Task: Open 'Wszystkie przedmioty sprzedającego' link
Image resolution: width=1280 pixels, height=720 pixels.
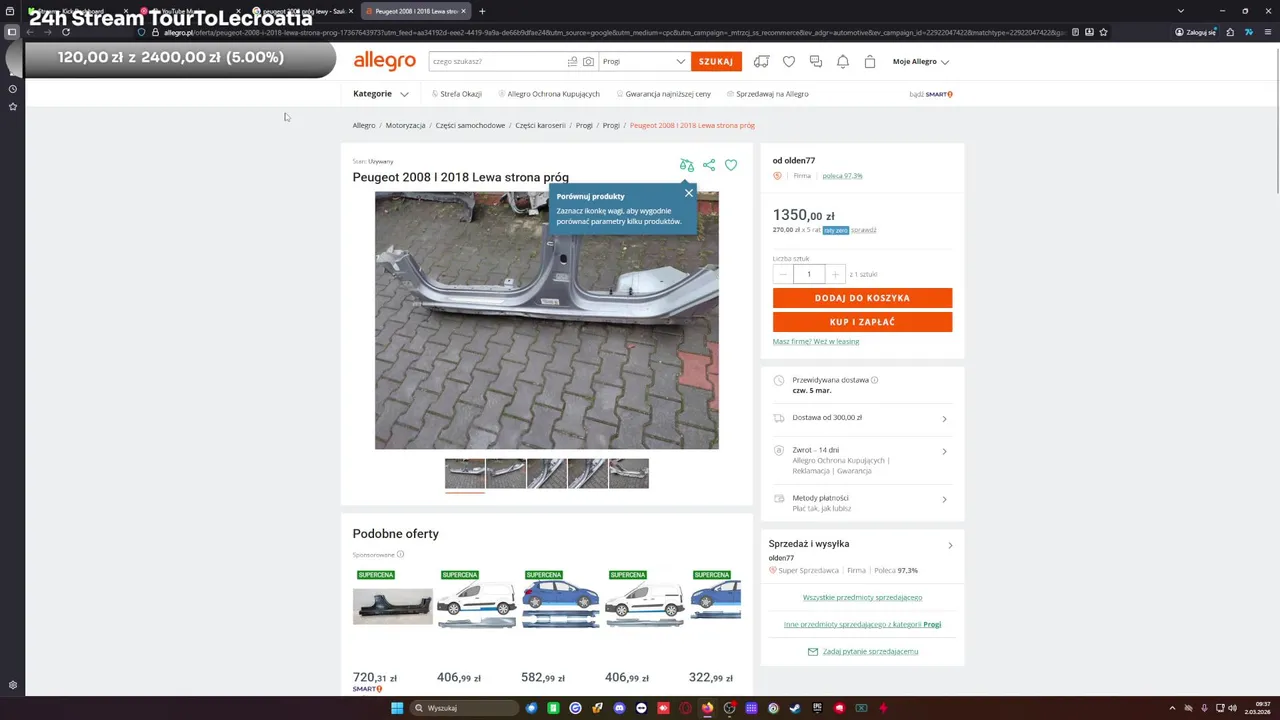Action: tap(862, 597)
